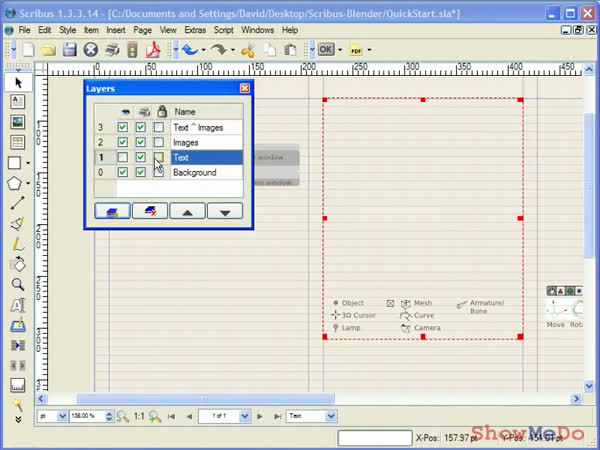Select the Insert Table tool

point(18,142)
